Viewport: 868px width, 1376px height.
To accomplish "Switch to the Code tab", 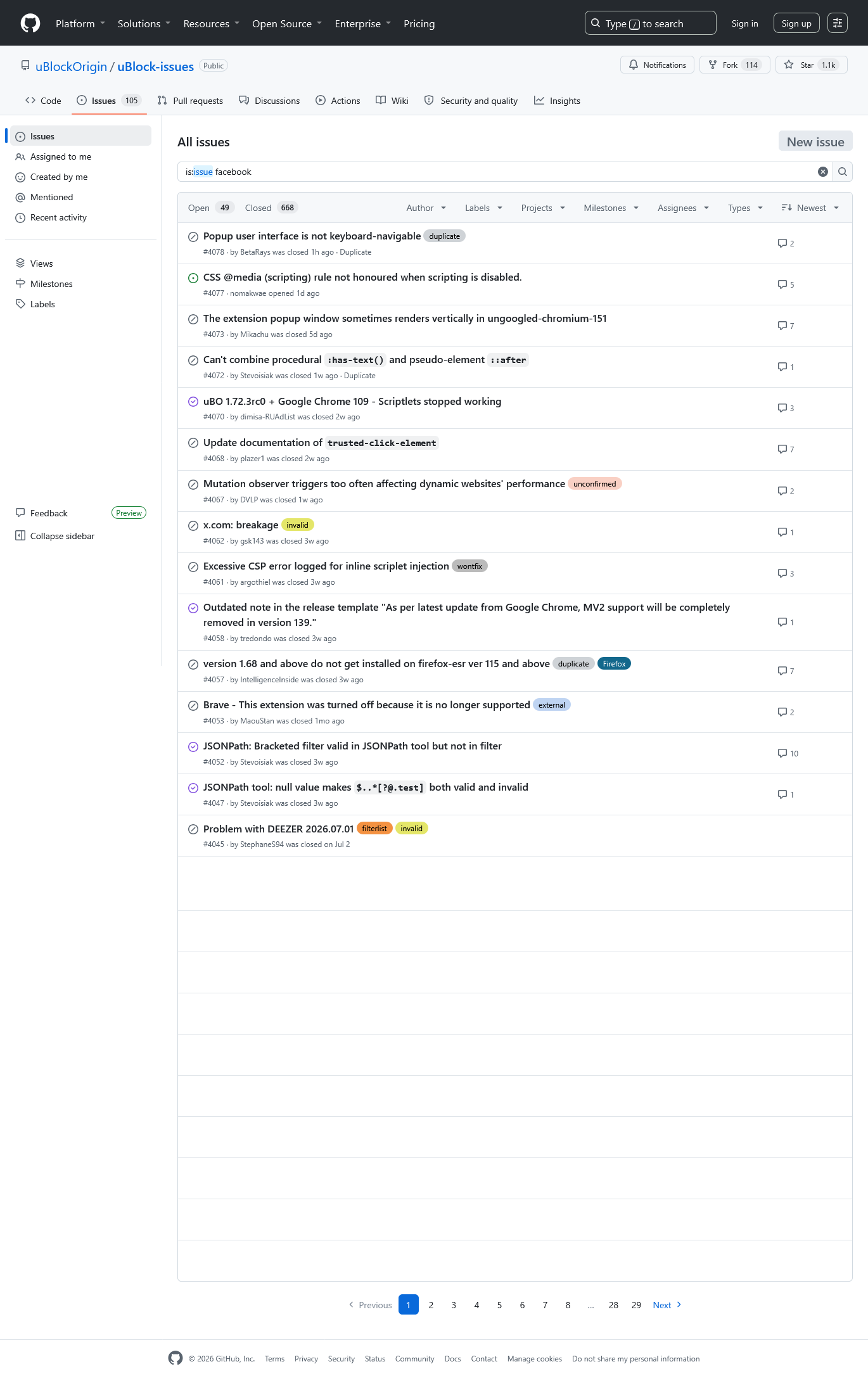I will coord(43,101).
